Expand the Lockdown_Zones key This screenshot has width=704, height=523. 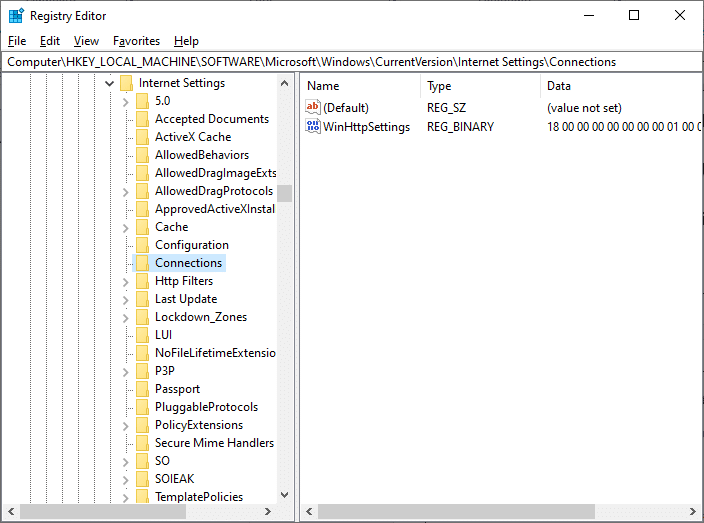(x=126, y=318)
